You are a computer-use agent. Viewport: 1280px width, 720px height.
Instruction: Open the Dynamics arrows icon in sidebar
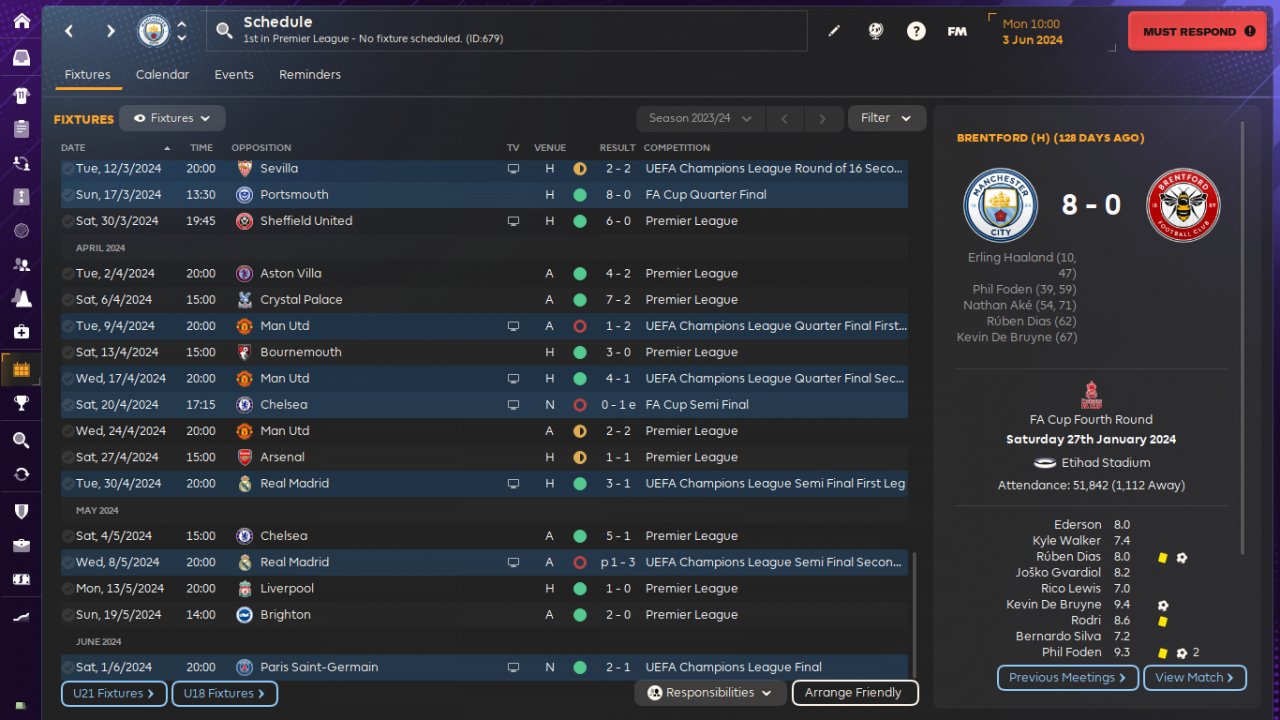coord(21,162)
